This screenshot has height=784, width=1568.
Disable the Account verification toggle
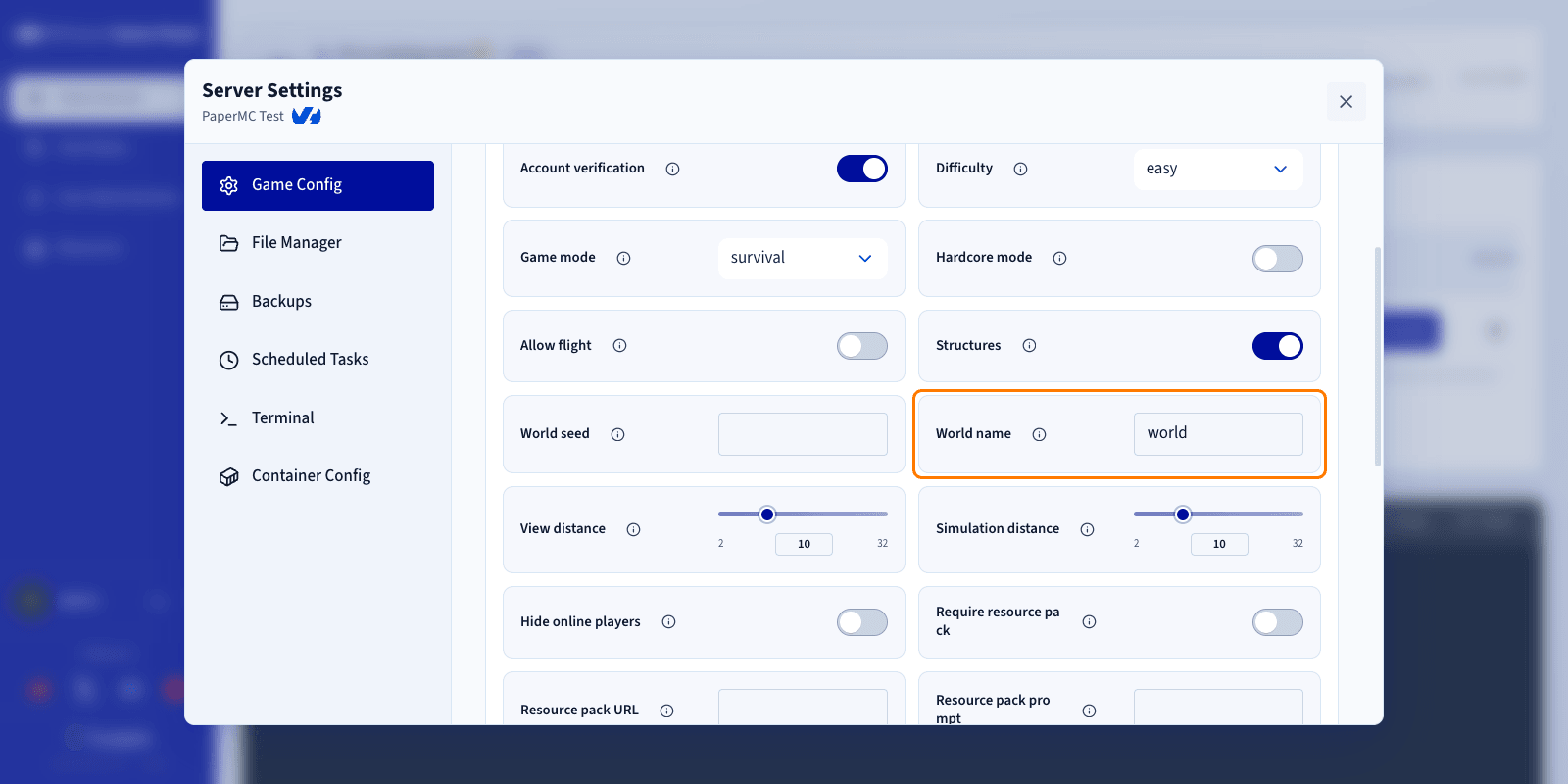[x=862, y=169]
